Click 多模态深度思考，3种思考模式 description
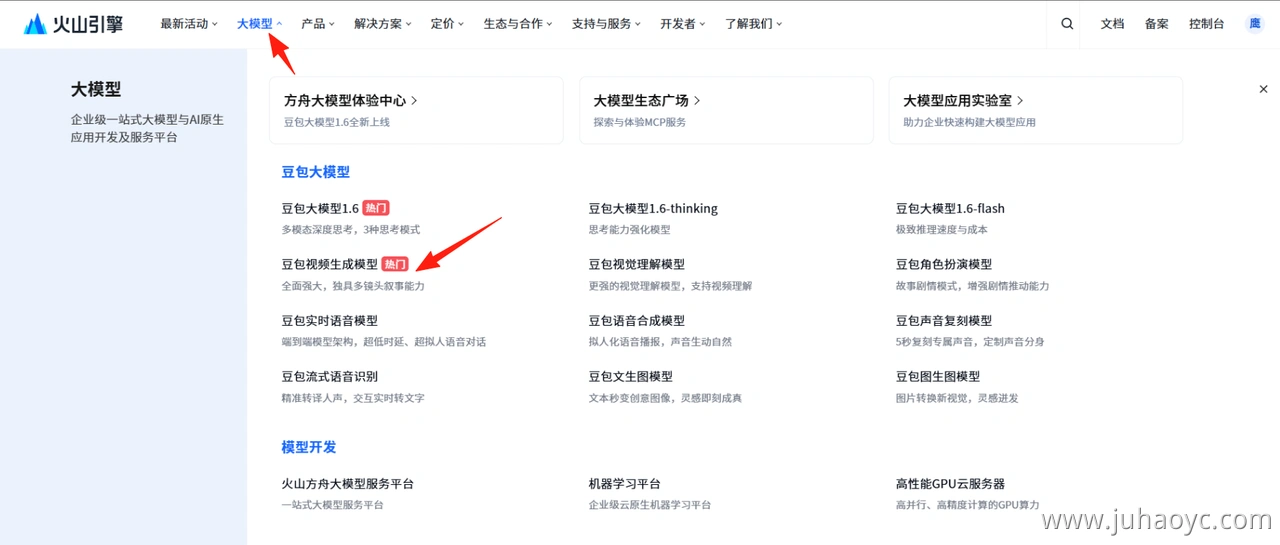1280x545 pixels. tap(351, 229)
